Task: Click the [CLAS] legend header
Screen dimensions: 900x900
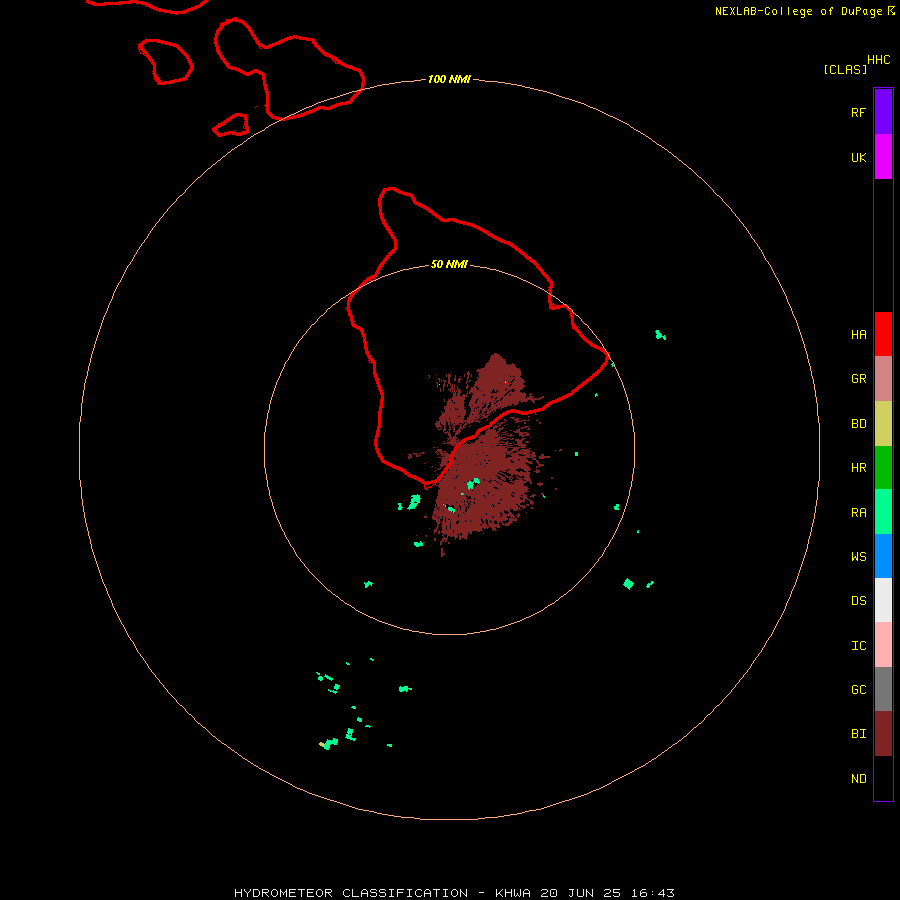Action: [845, 69]
